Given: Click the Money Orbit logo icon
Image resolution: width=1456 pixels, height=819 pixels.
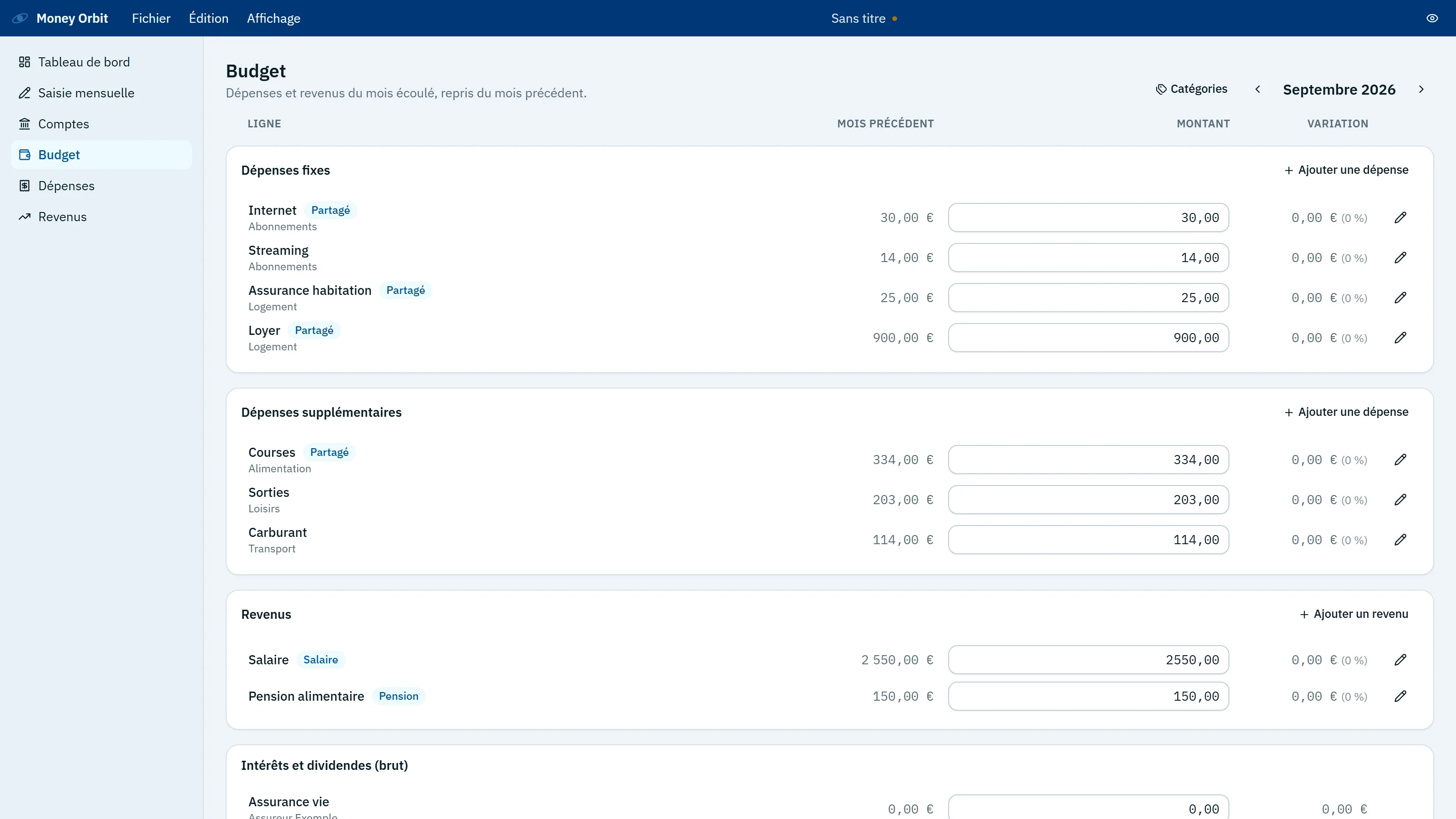Looking at the screenshot, I should pos(20,18).
